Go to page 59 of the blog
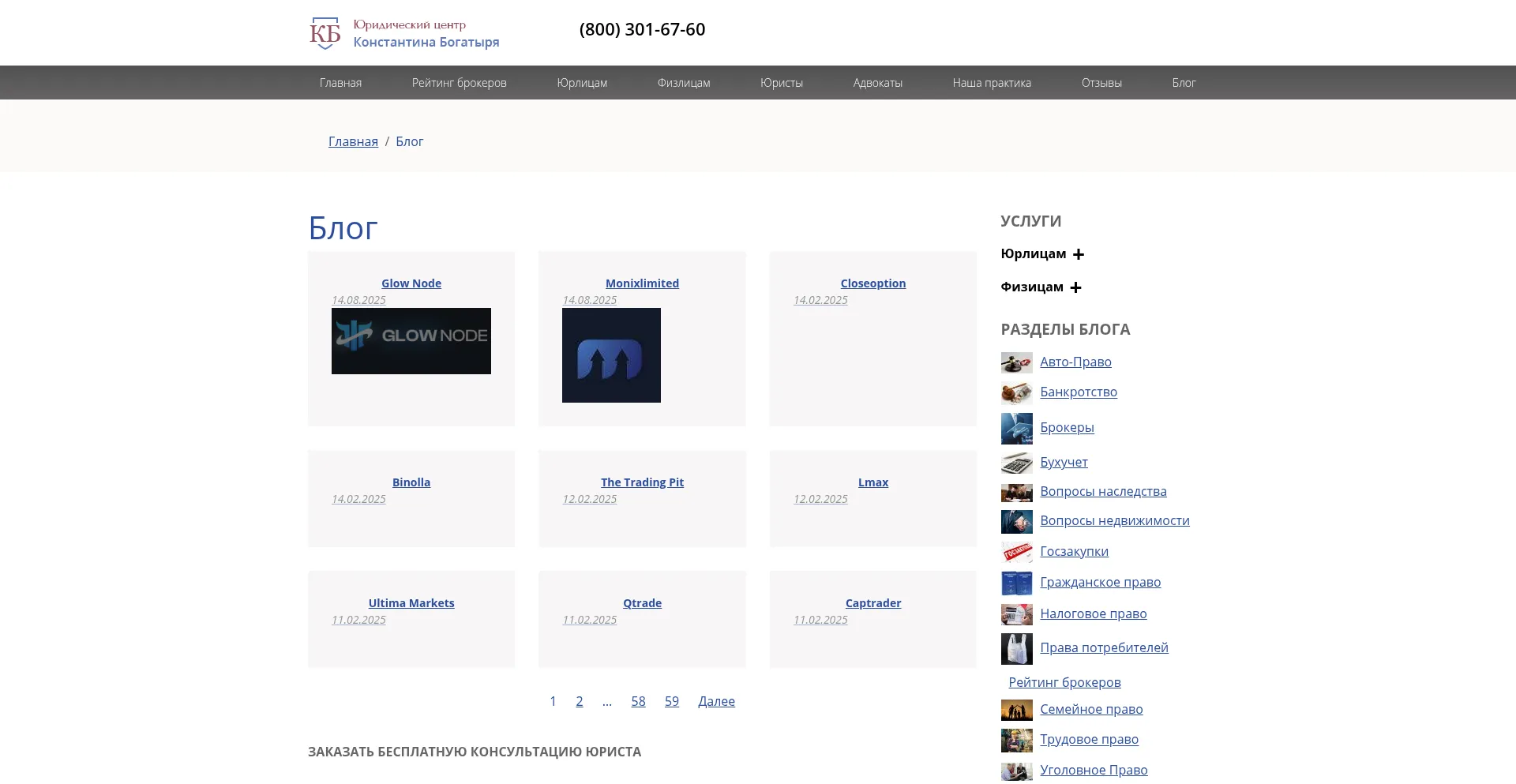 (x=671, y=701)
